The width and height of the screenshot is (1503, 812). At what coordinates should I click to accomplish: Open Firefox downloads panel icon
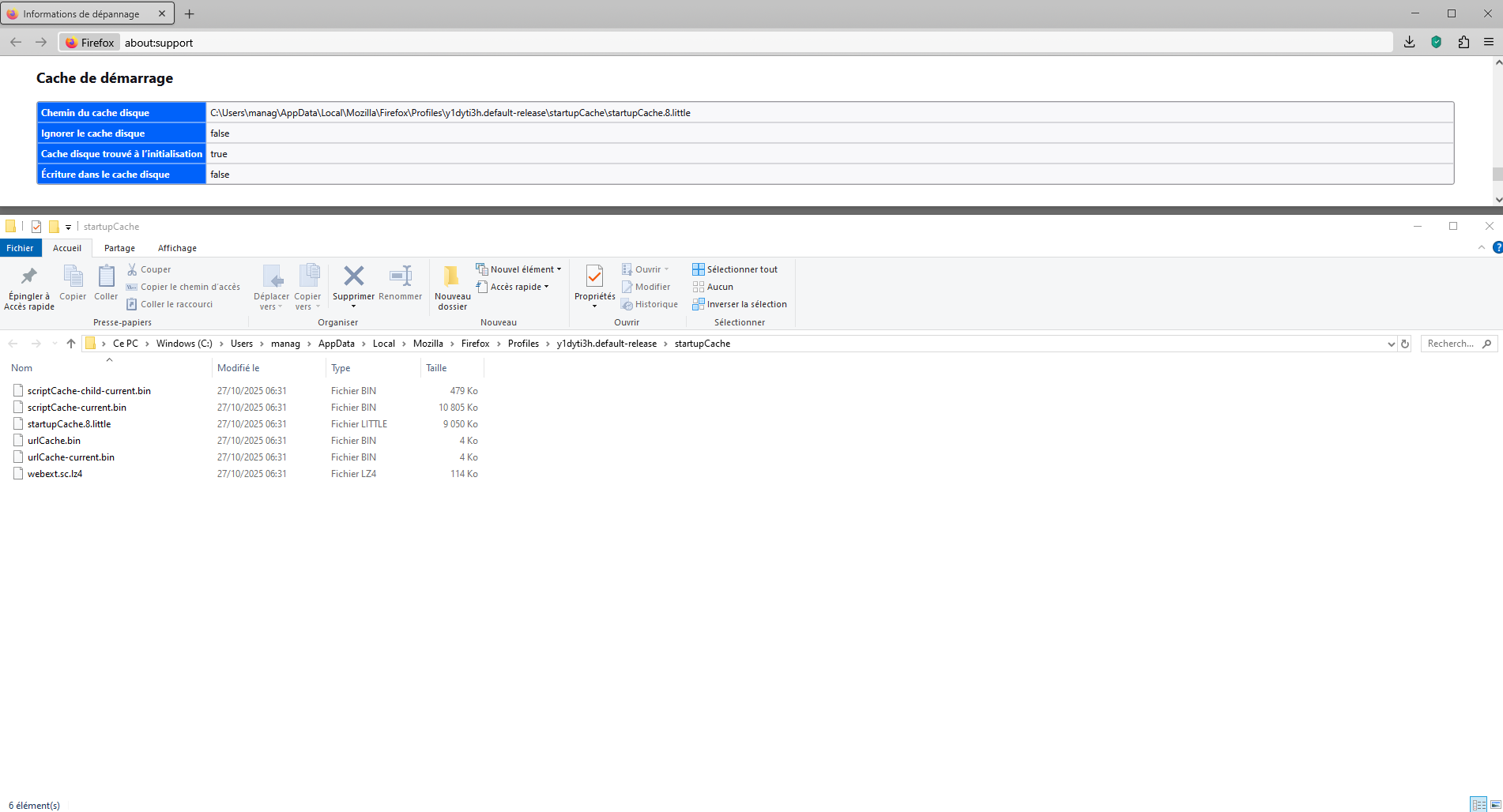[1409, 43]
